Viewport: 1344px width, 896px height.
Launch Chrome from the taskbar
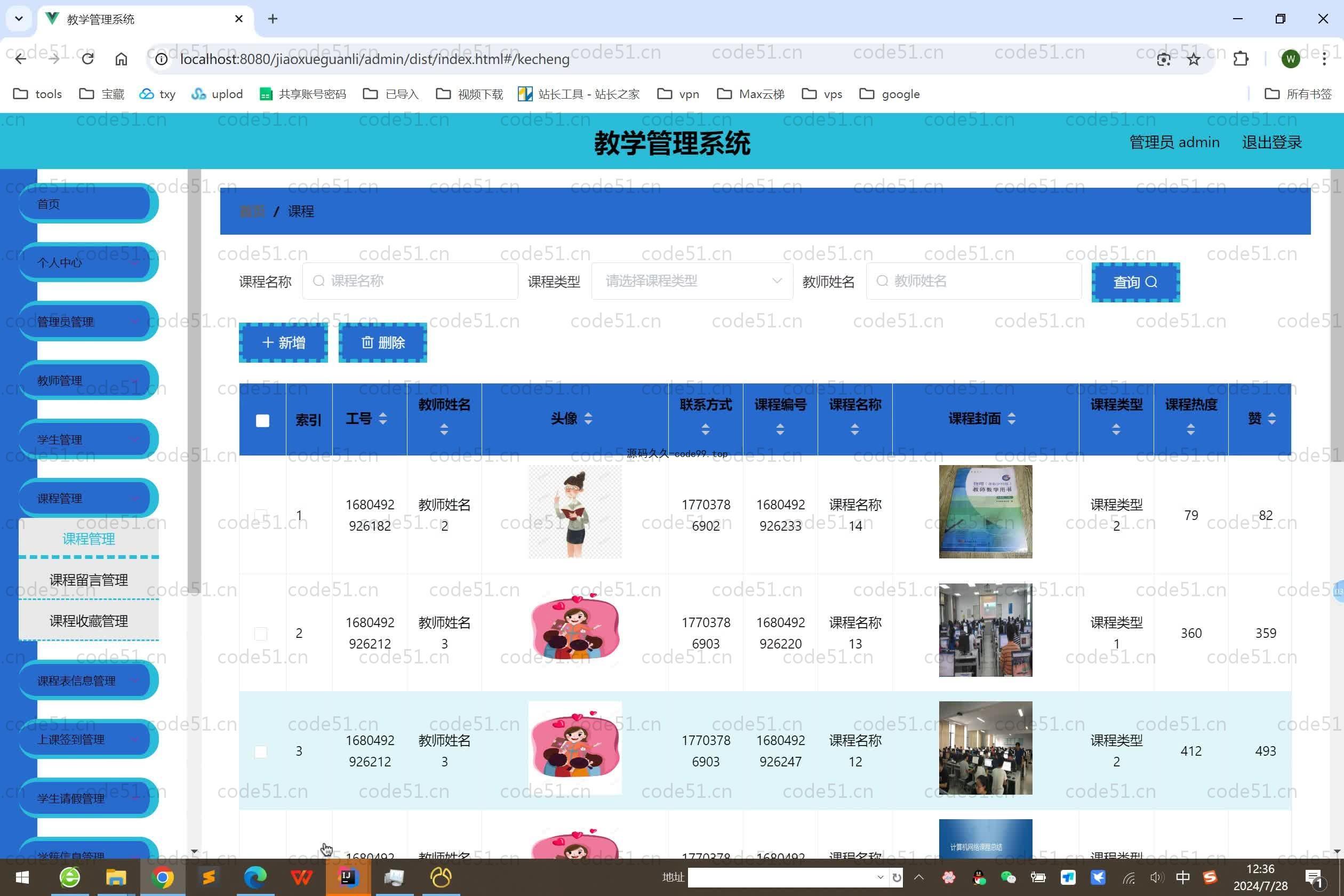point(162,877)
